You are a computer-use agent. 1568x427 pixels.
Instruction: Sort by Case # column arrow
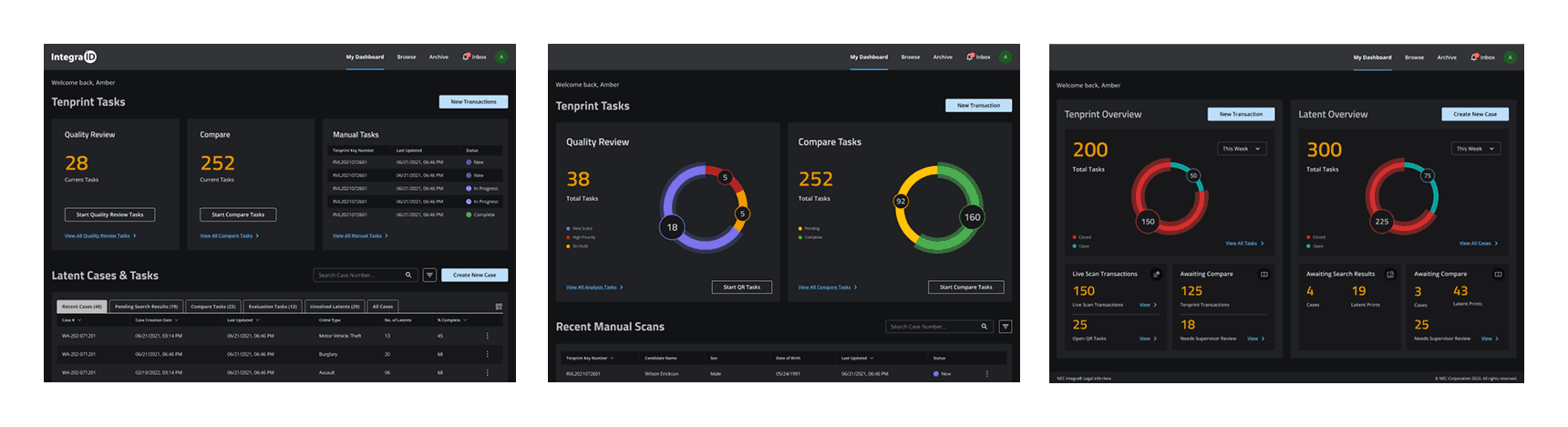point(79,320)
